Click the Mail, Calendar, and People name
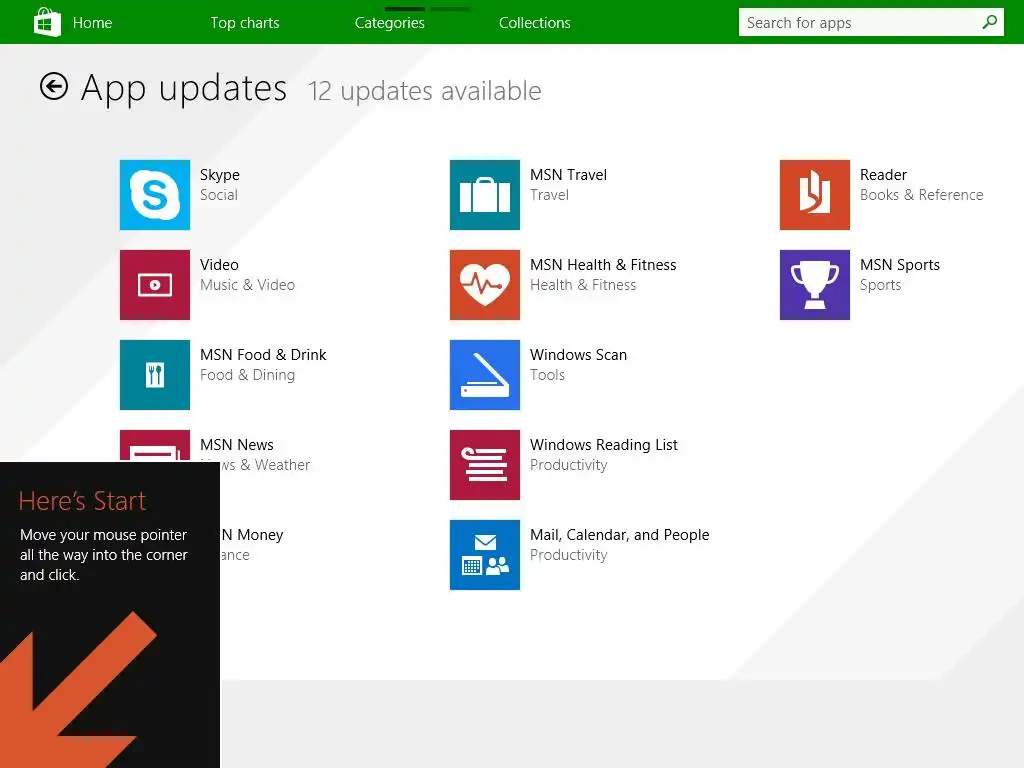This screenshot has height=768, width=1024. click(620, 535)
